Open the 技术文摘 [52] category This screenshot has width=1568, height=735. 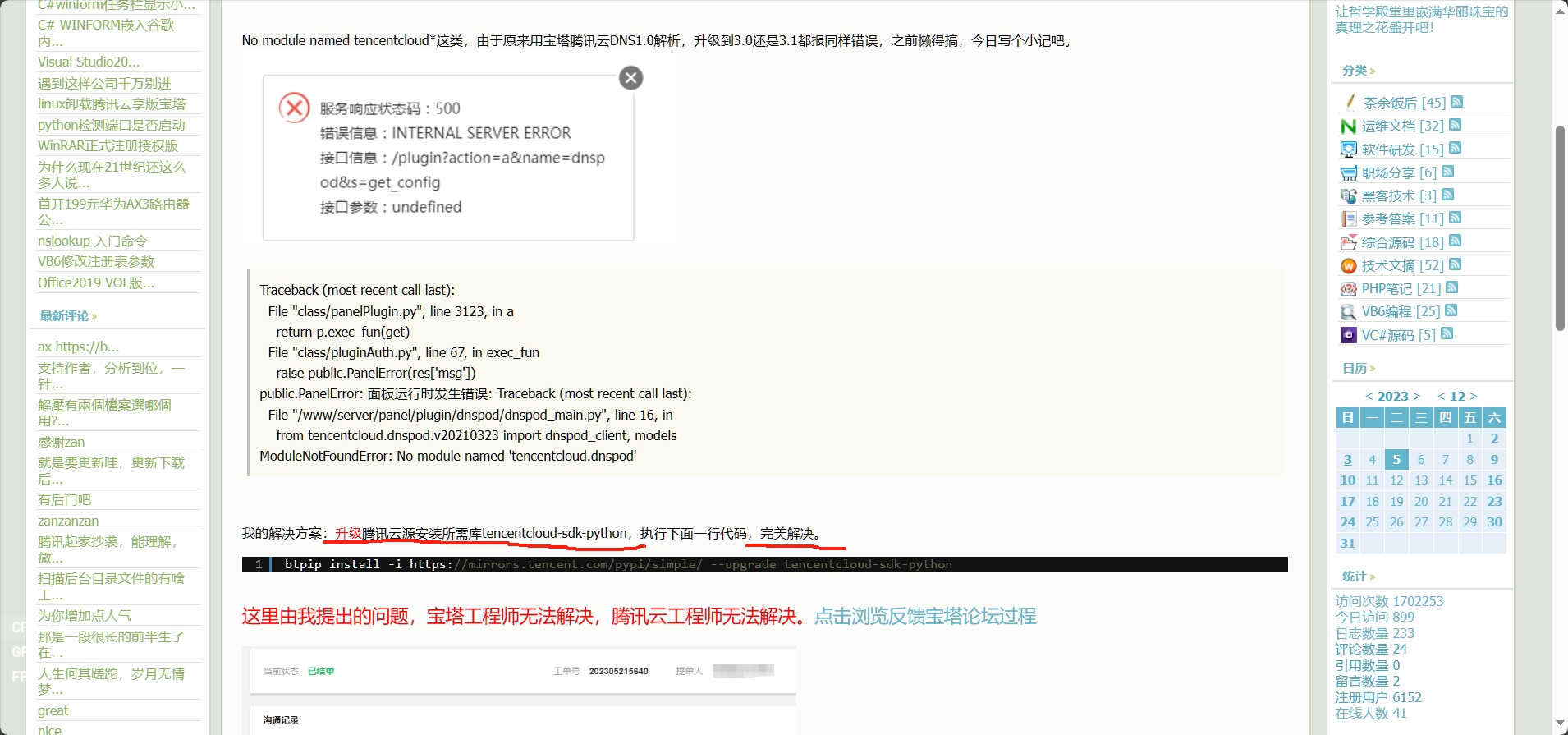click(1403, 265)
